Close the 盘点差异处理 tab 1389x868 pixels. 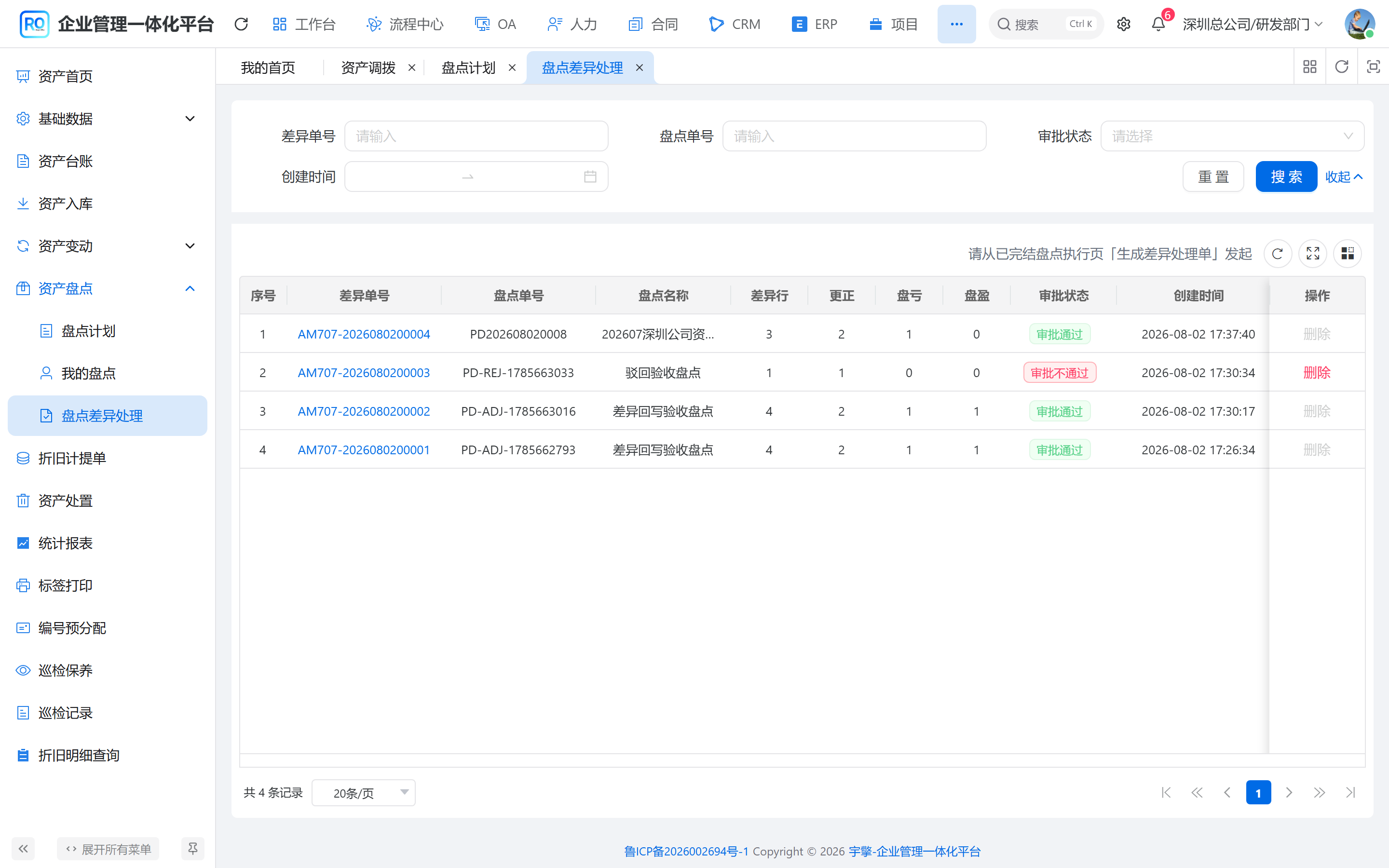click(639, 68)
